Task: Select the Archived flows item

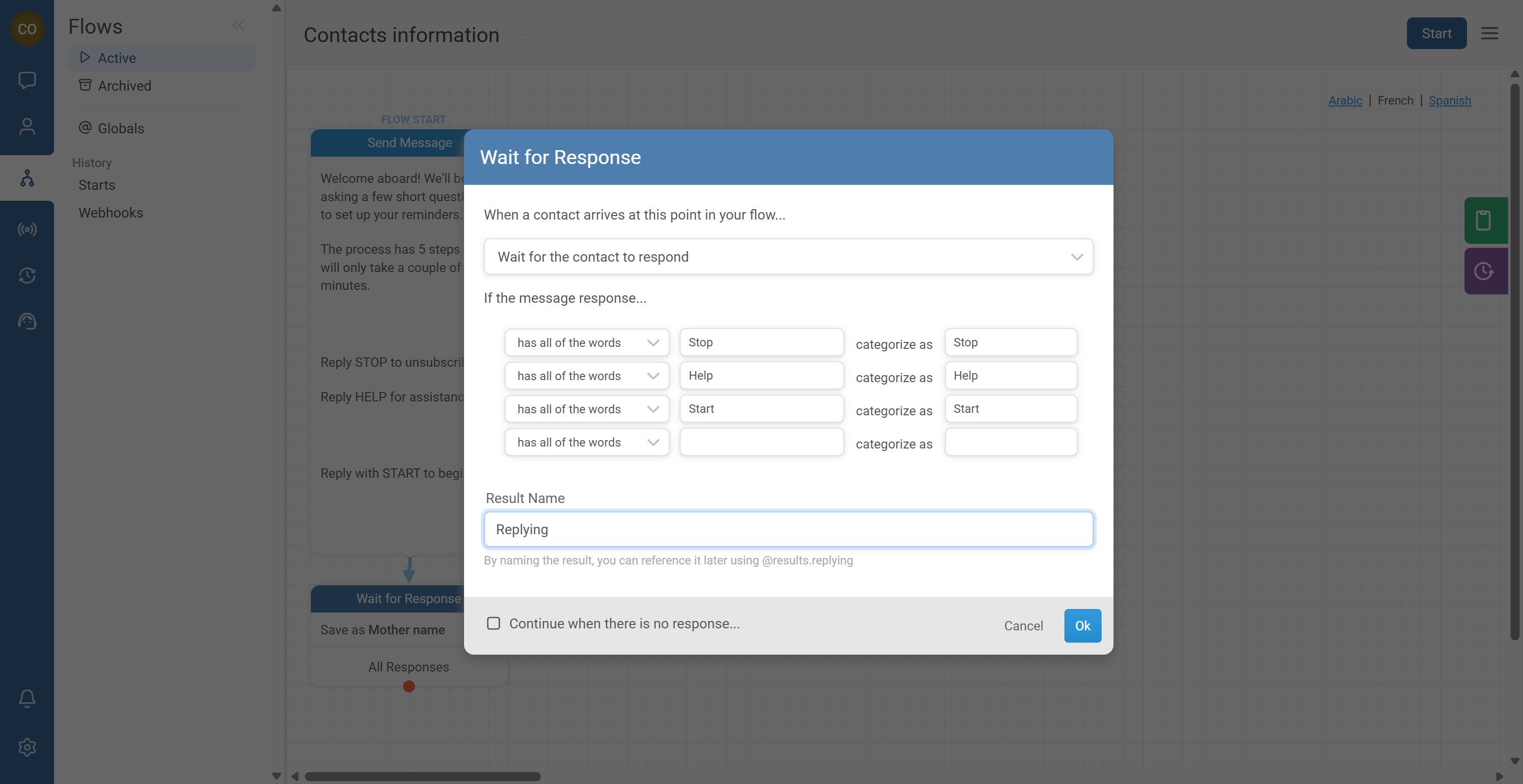Action: tap(124, 86)
